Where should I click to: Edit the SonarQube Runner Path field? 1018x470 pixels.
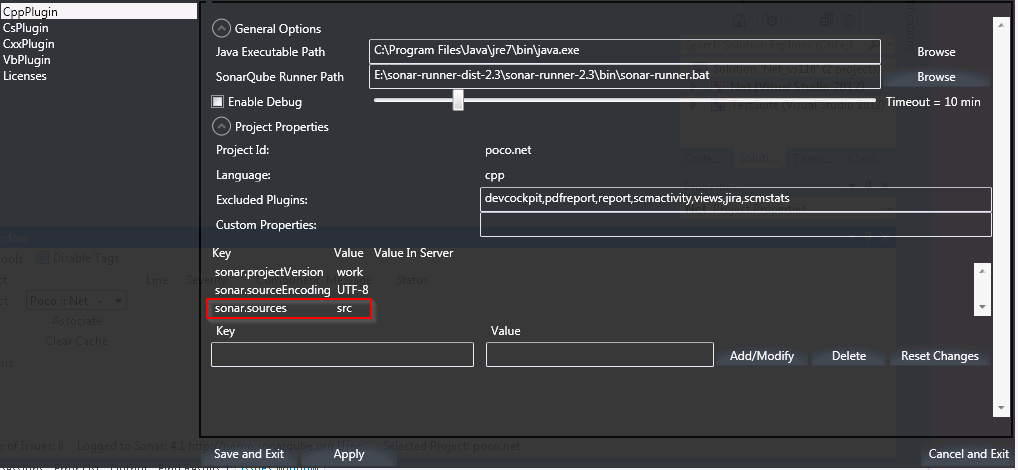625,77
